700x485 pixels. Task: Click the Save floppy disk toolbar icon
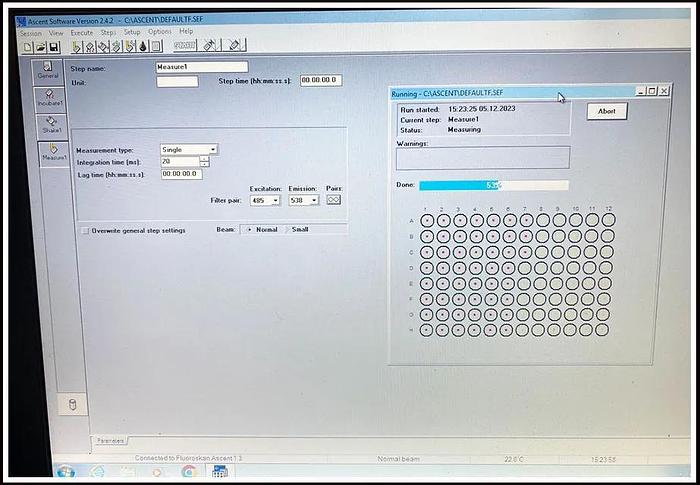pos(54,47)
